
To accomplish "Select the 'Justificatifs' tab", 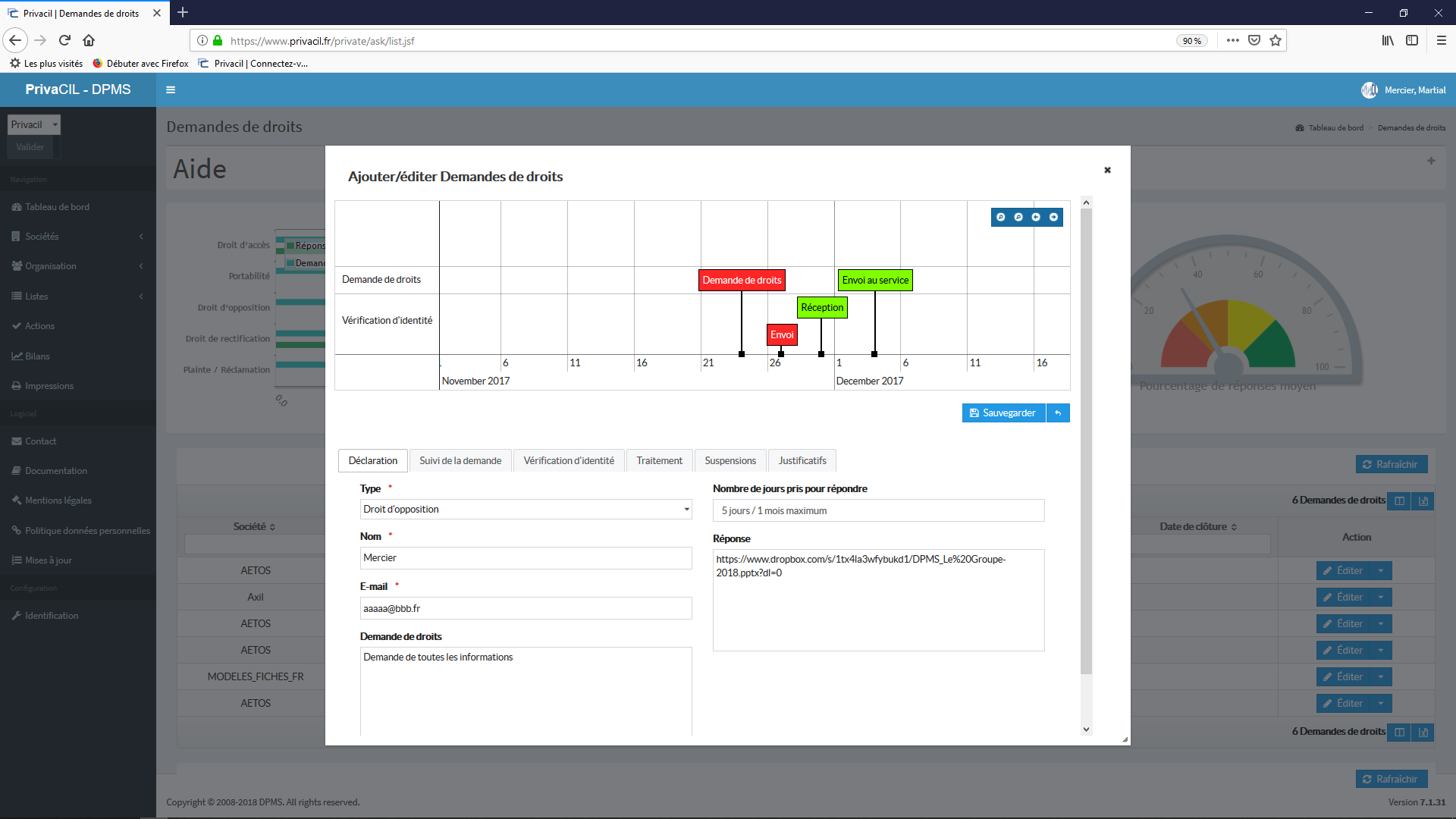I will coord(803,460).
